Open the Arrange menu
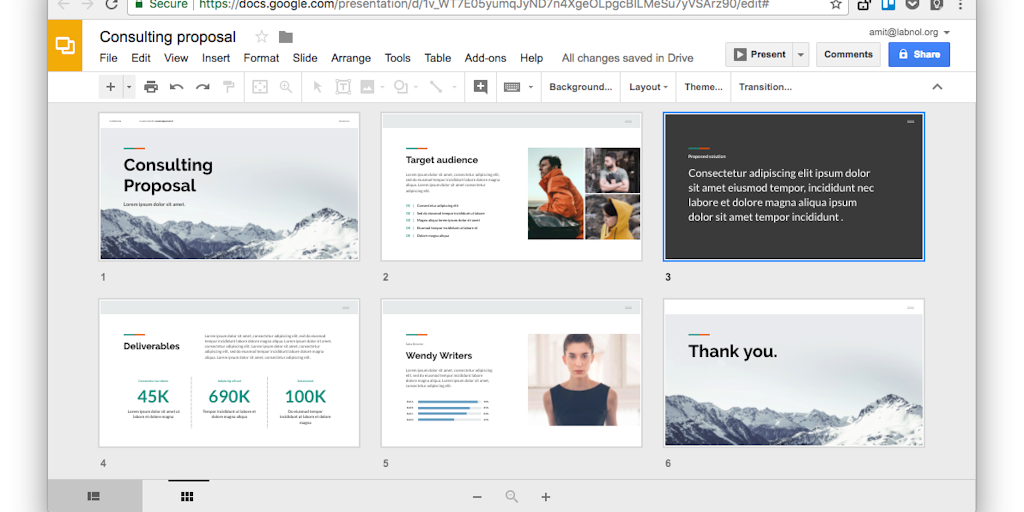This screenshot has width=1024, height=512. point(351,58)
